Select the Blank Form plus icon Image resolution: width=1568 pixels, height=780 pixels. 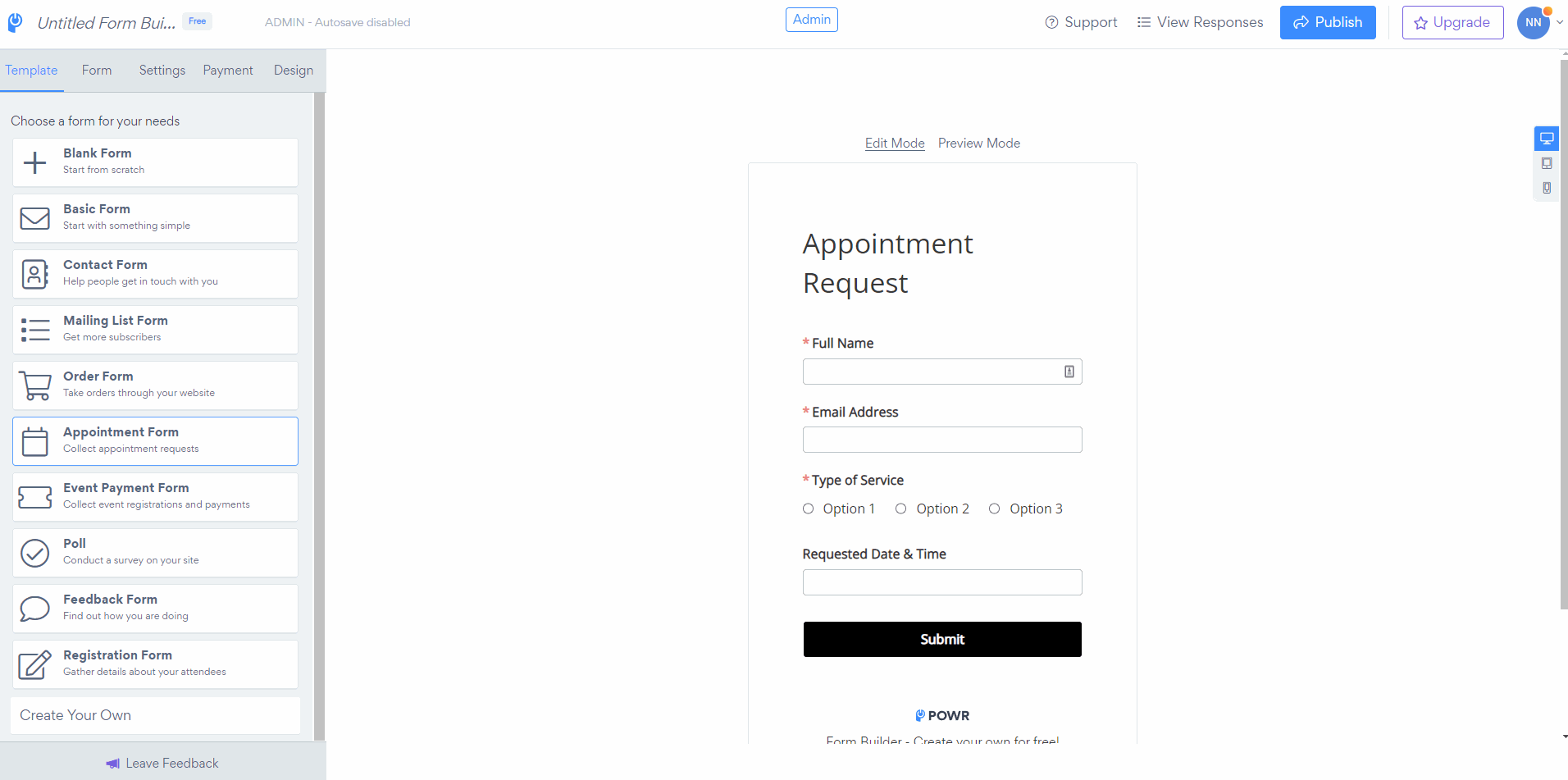35,162
